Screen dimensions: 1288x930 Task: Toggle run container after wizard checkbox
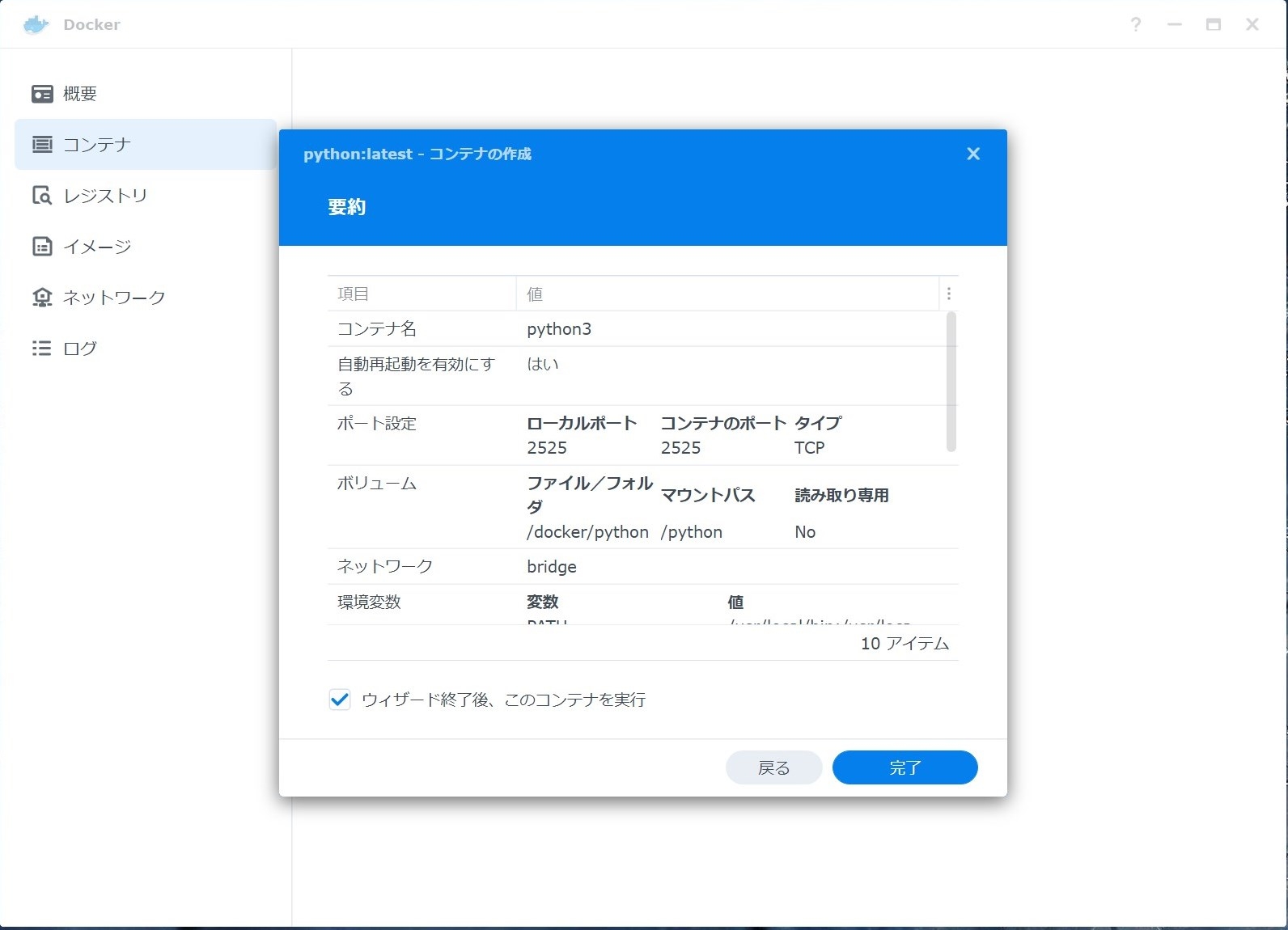tap(340, 700)
